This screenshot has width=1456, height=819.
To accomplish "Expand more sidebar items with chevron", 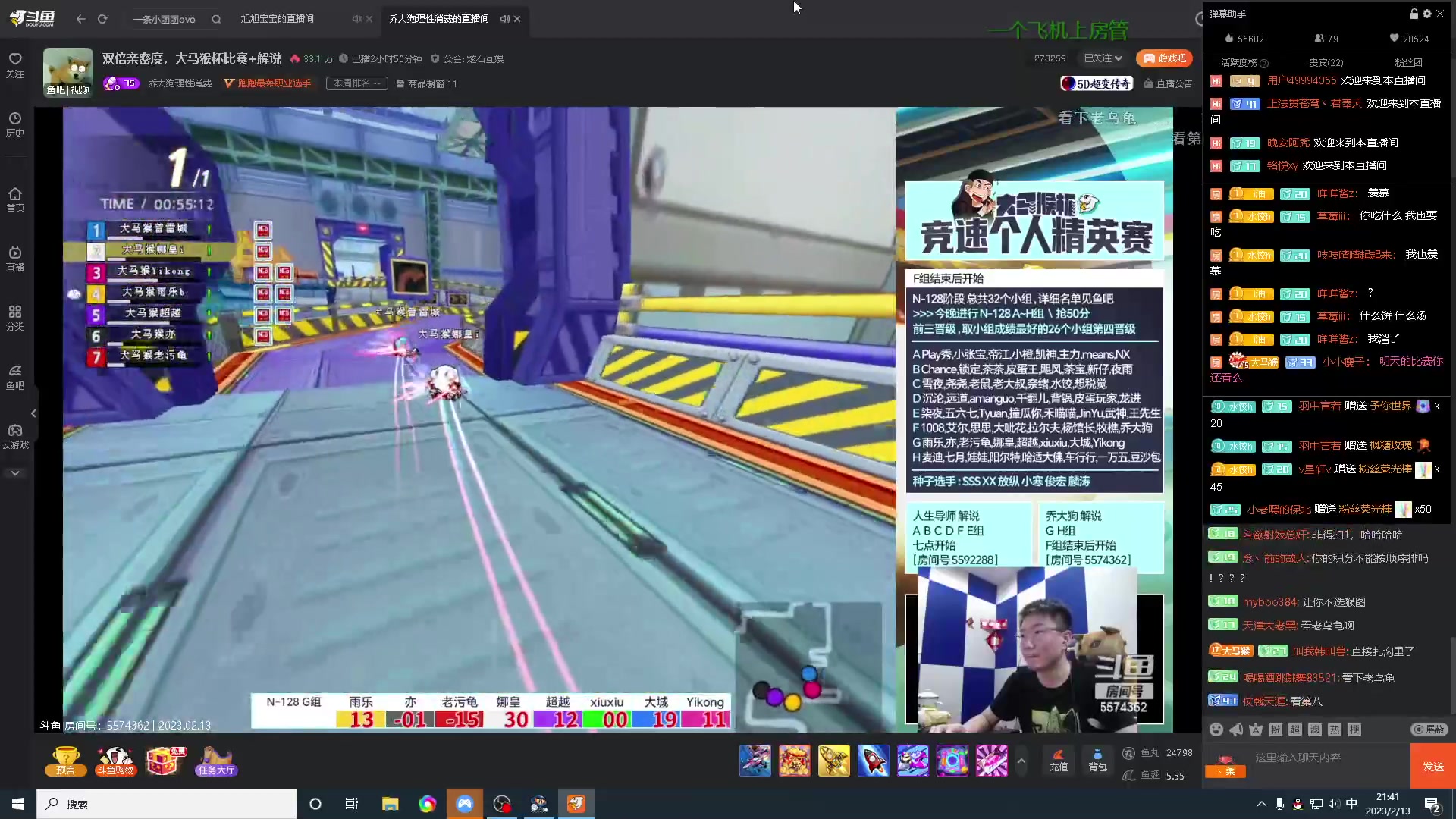I will tap(15, 473).
